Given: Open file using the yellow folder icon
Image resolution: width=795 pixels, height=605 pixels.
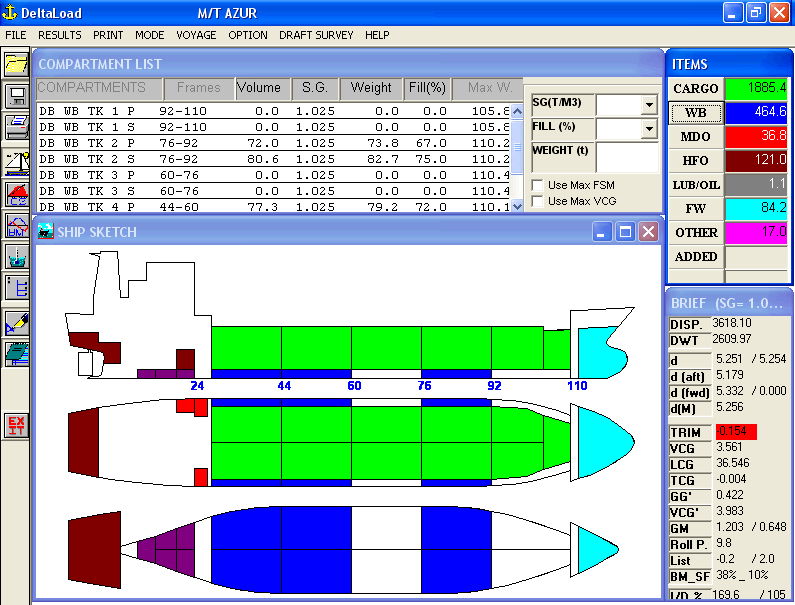Looking at the screenshot, I should (16, 64).
